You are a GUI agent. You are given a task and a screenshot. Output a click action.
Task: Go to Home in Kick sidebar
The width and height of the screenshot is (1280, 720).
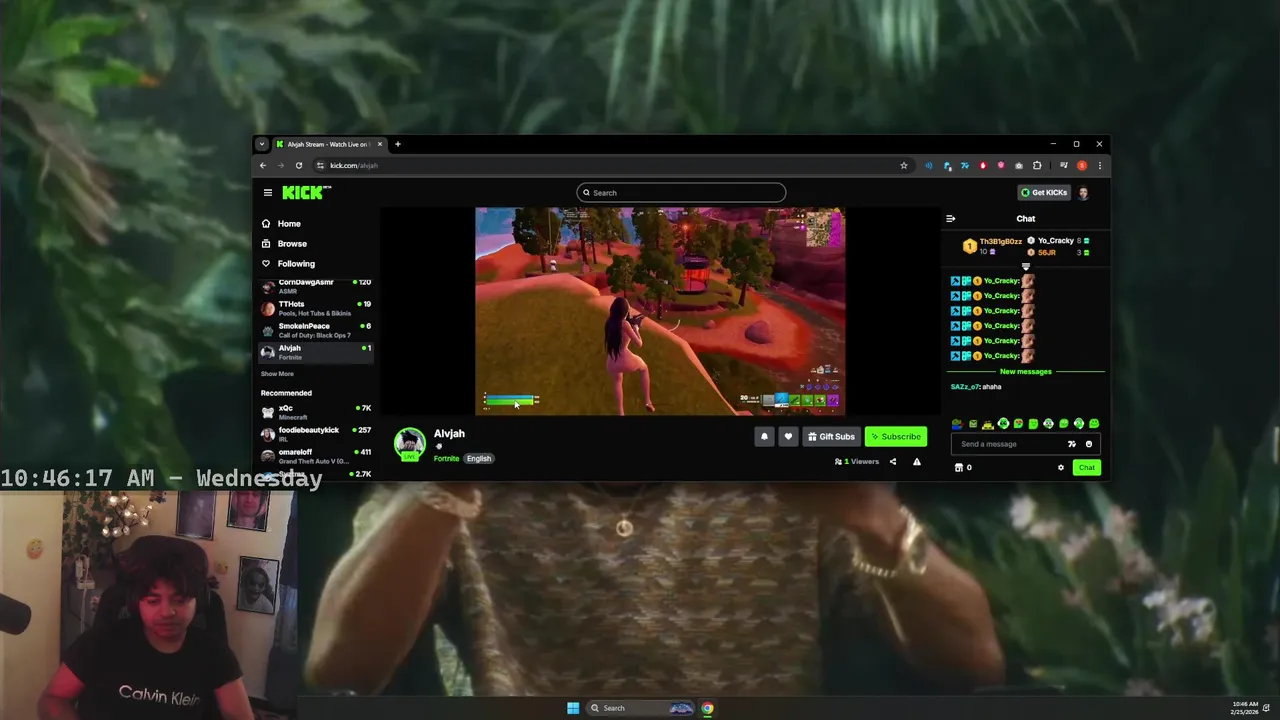coord(289,224)
